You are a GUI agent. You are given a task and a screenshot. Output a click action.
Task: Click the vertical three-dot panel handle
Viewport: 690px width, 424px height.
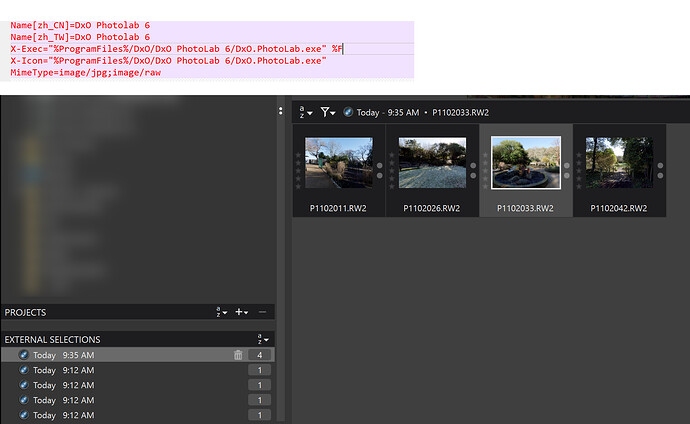coord(280,111)
